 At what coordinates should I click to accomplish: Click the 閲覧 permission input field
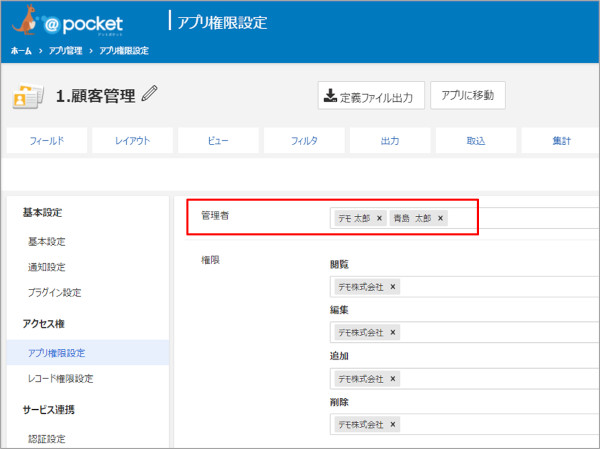click(465, 287)
